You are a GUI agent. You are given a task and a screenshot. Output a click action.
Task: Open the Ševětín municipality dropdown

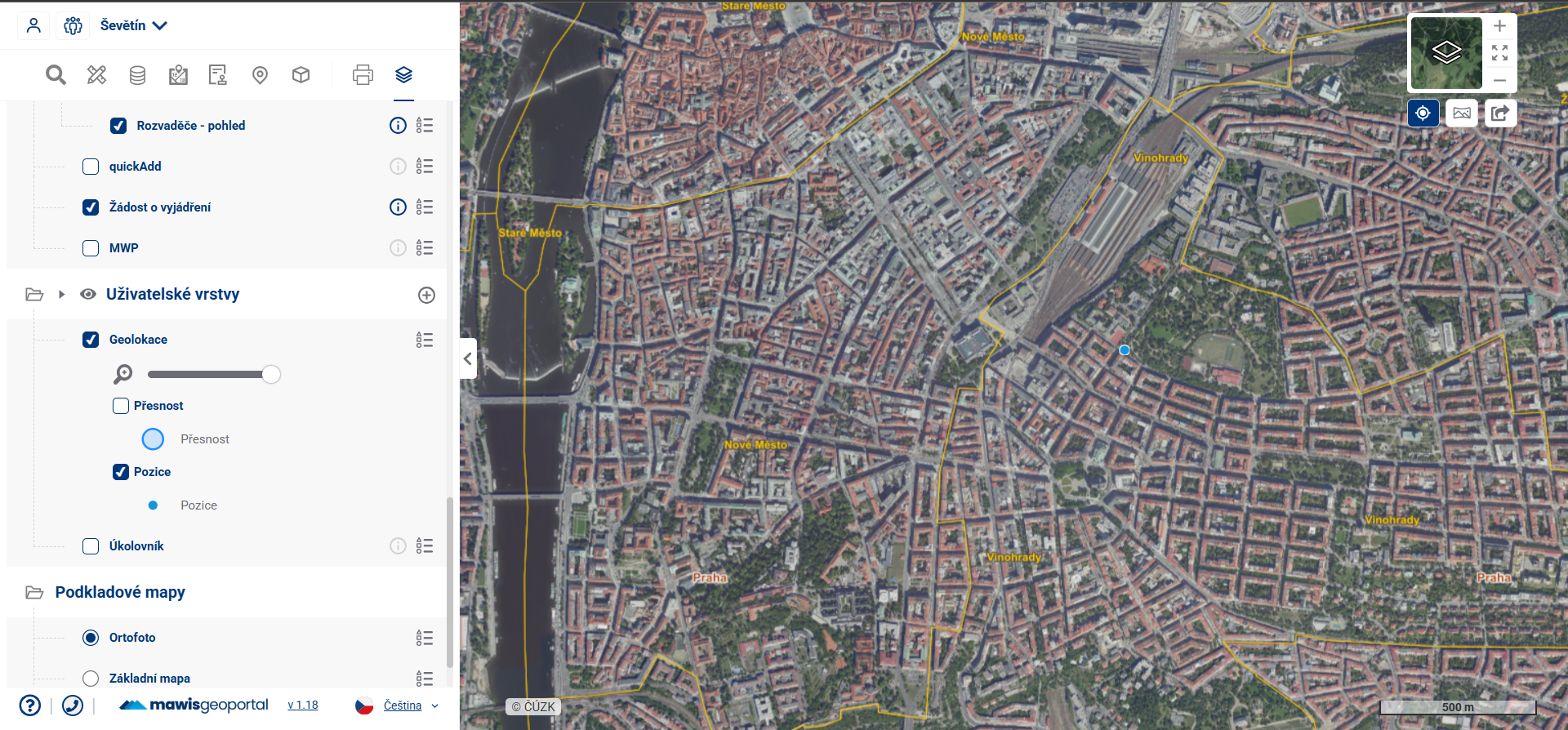click(134, 25)
